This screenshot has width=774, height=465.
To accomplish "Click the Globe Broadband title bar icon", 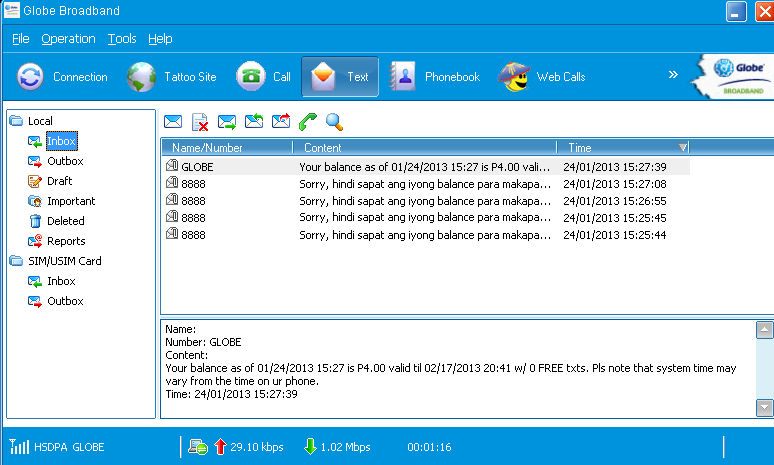I will tap(11, 10).
